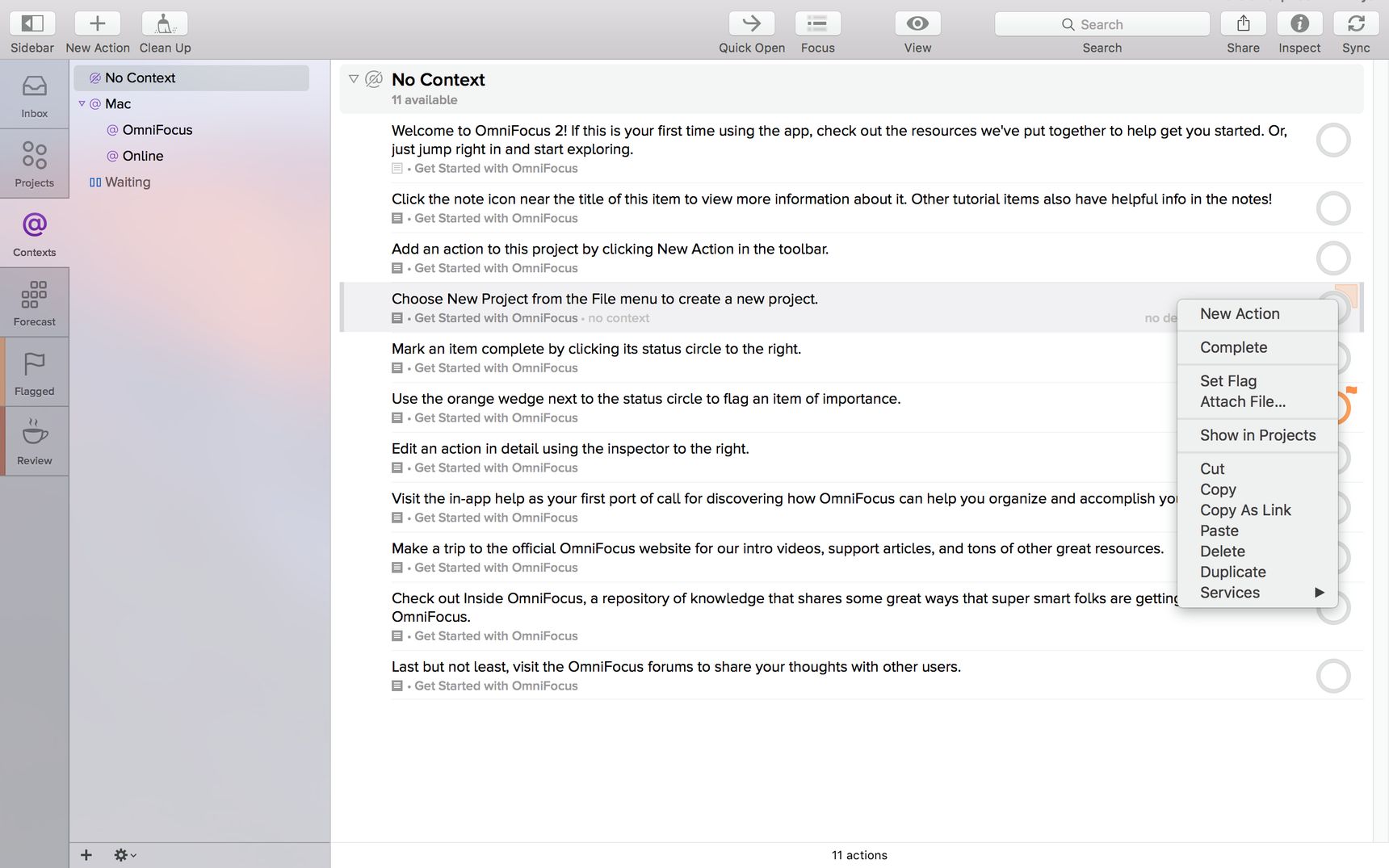Click into the Search field
1389x868 pixels.
(x=1102, y=24)
